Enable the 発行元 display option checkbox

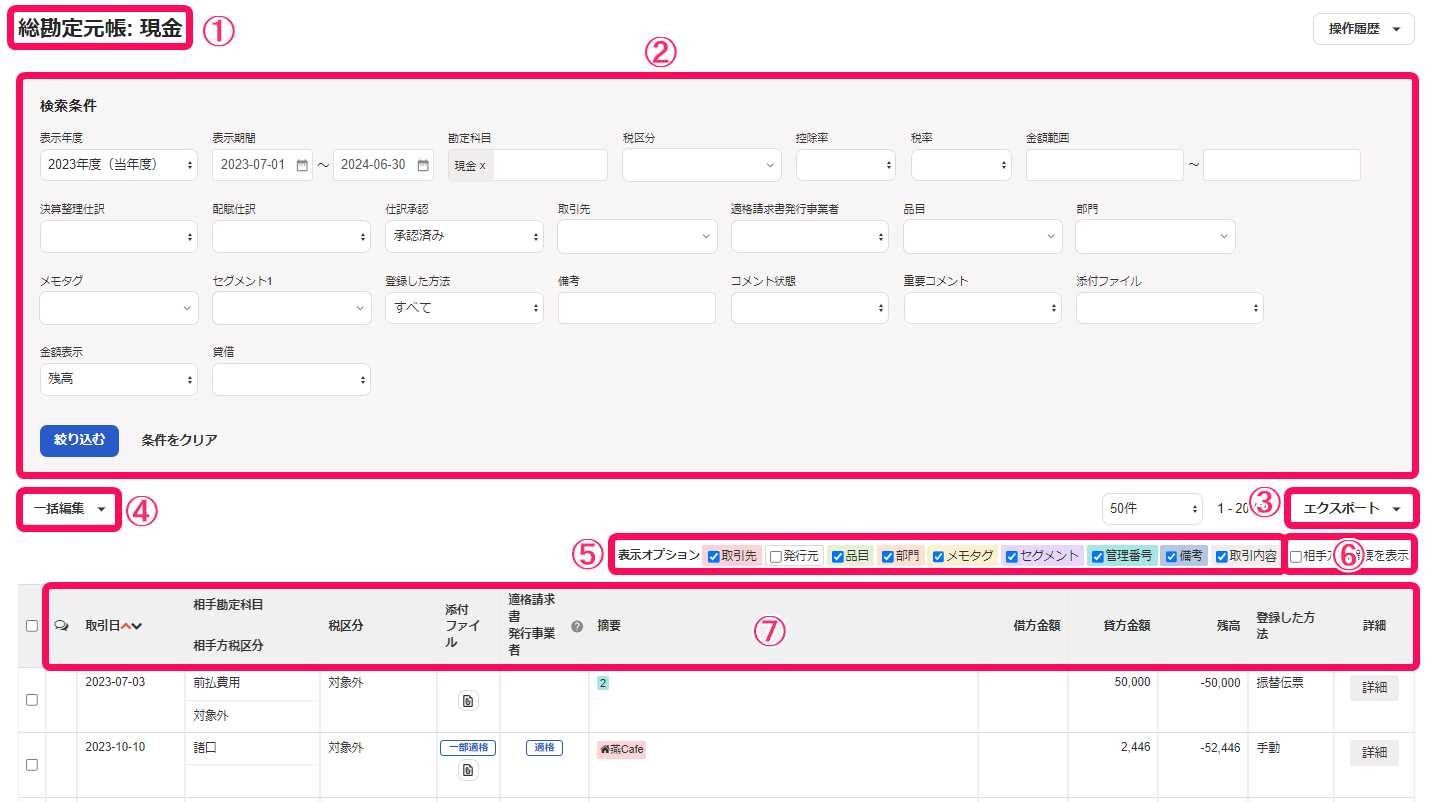(x=775, y=557)
